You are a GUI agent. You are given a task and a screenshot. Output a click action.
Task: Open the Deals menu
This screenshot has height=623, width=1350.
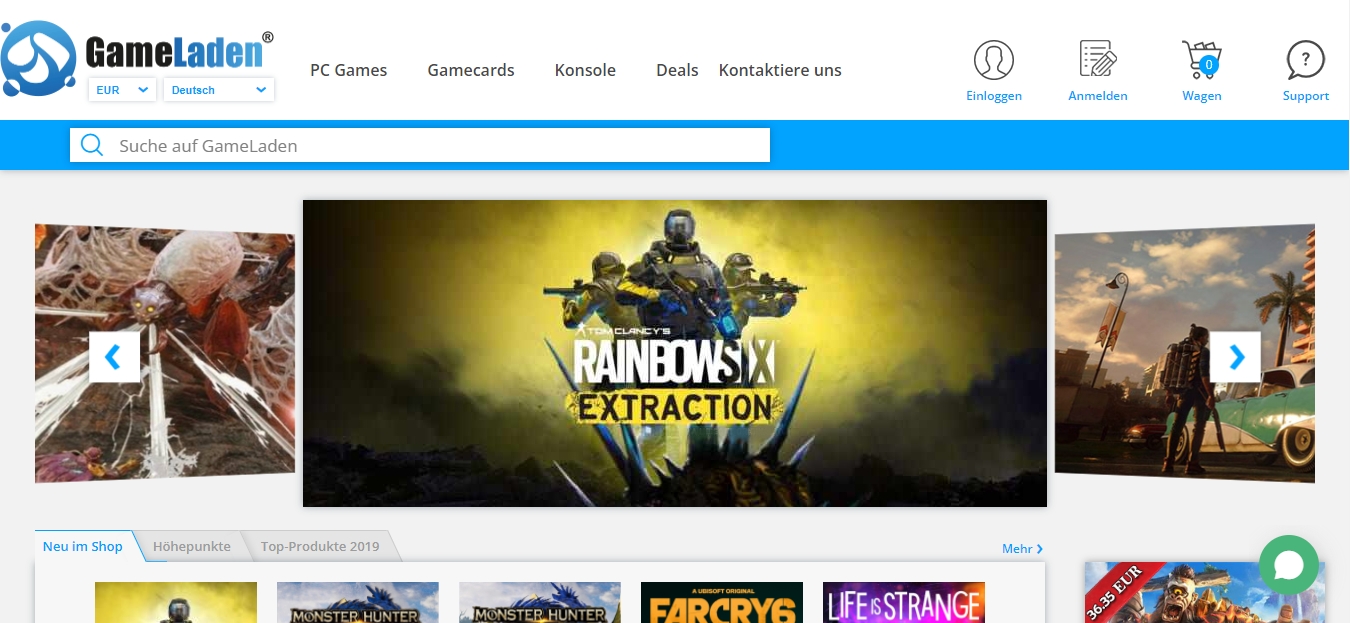(677, 70)
